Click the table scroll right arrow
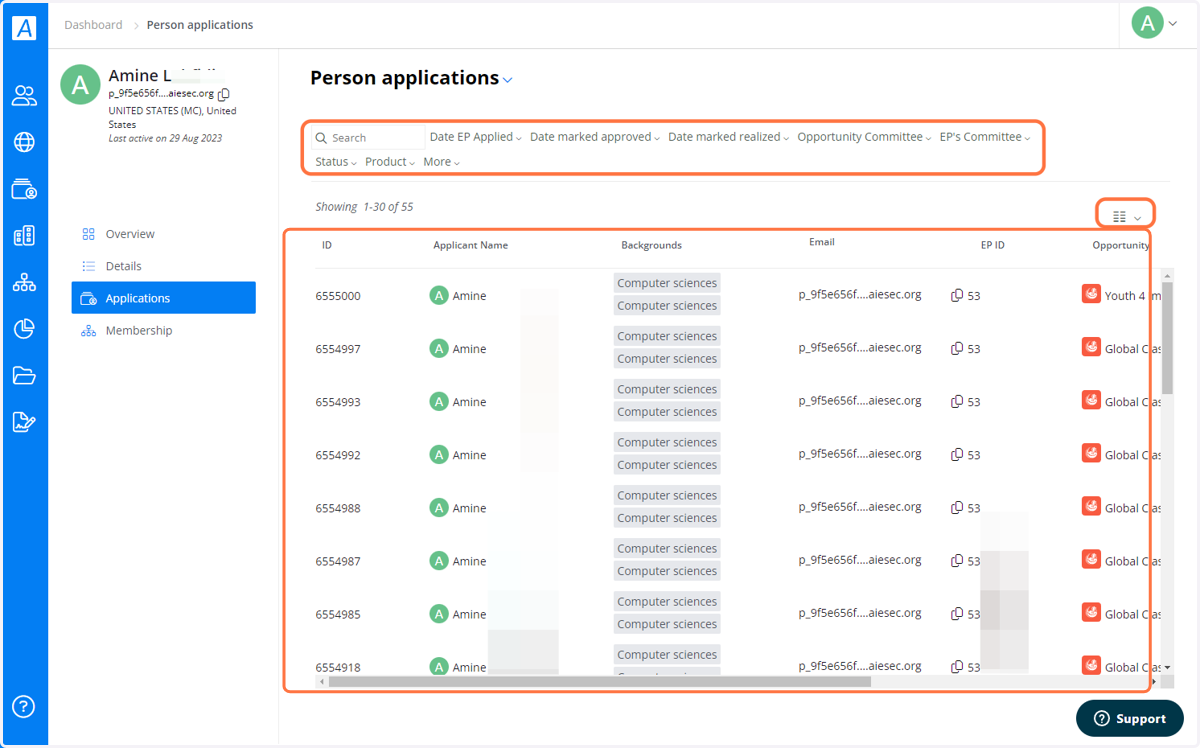The image size is (1200, 748). point(1155,682)
